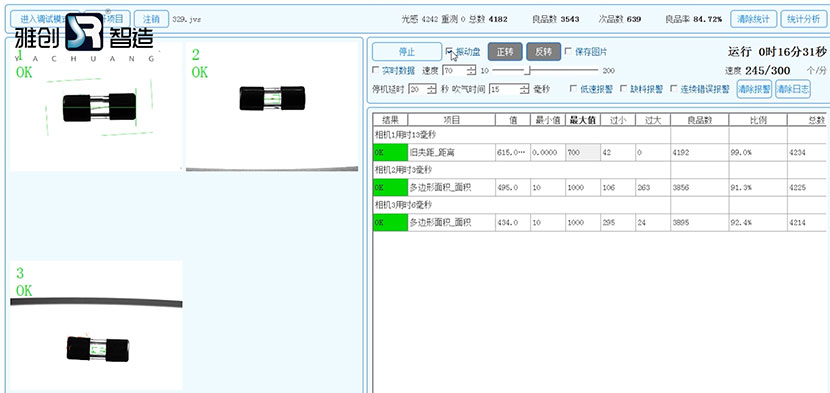Click the 清除报警 clear alarm button
The height and width of the screenshot is (393, 830).
click(x=754, y=89)
